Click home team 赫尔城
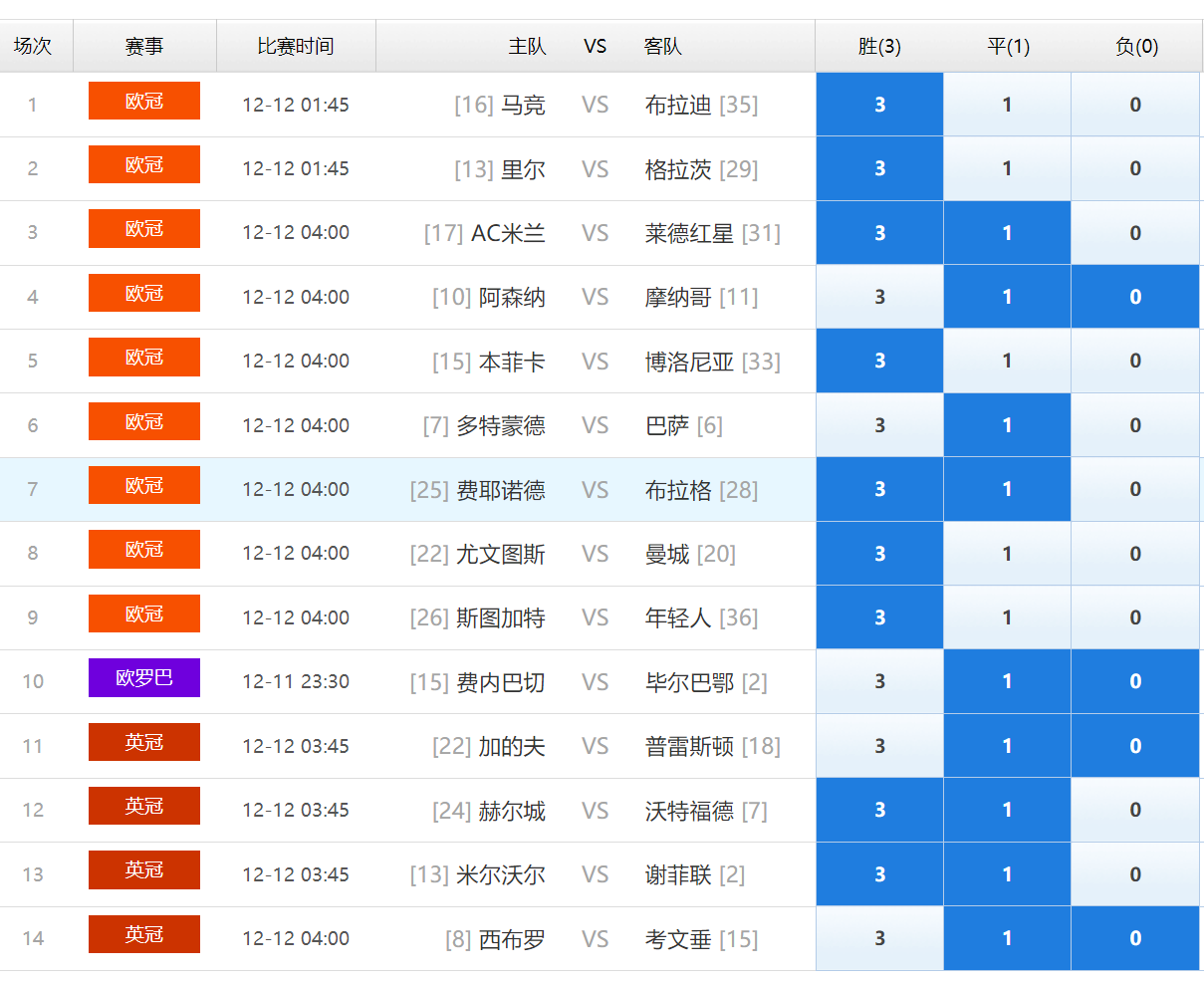1204x981 pixels. click(x=512, y=811)
